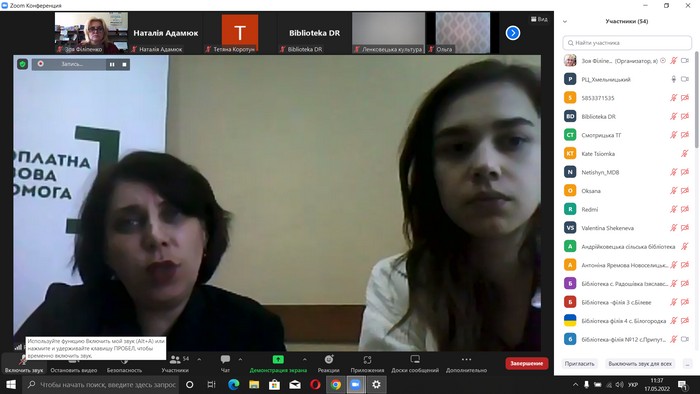Viewport: 700px width, 394px height.
Task: Click the red End meeting button
Action: pos(526,363)
